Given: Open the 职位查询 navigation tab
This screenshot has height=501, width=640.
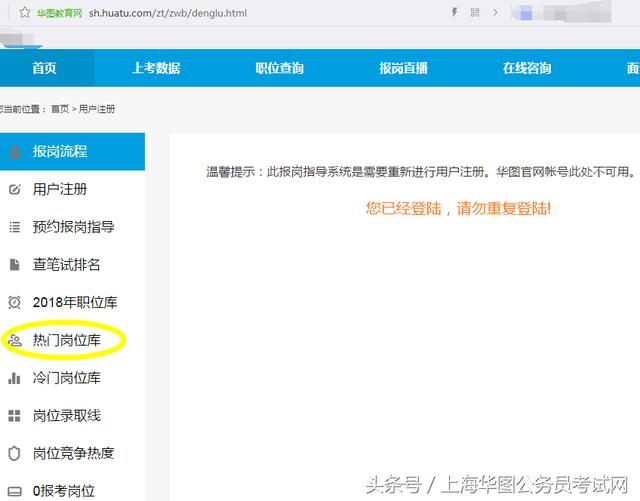Looking at the screenshot, I should (x=280, y=68).
